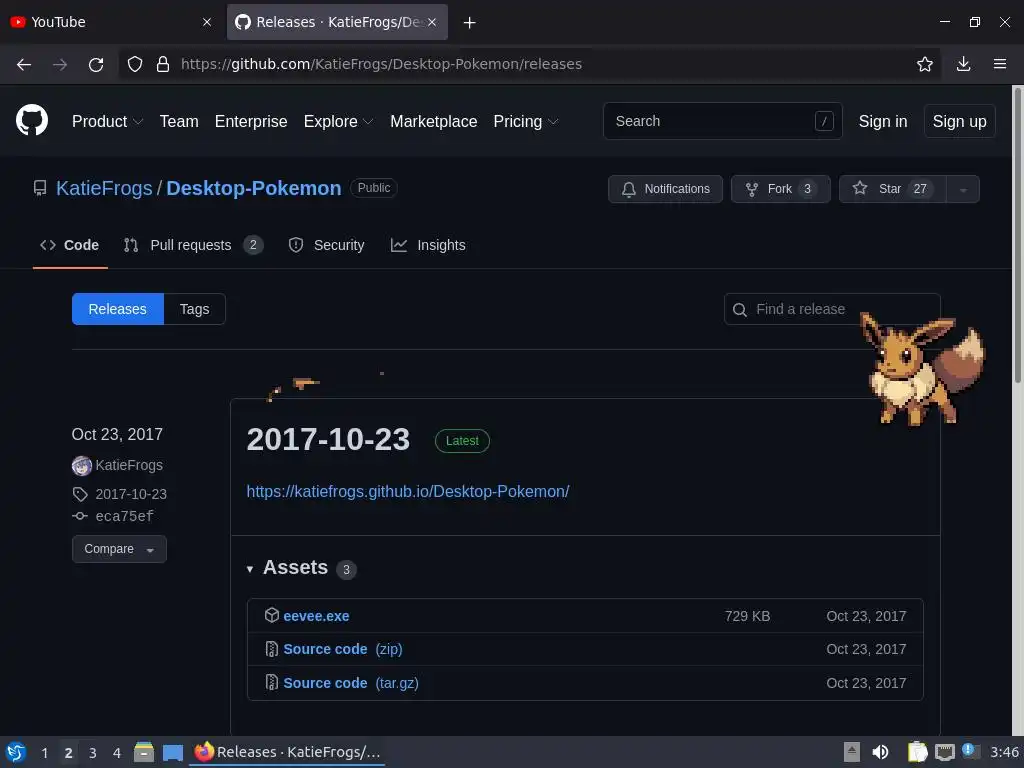Open the Team nav link
The width and height of the screenshot is (1024, 768).
coord(179,121)
